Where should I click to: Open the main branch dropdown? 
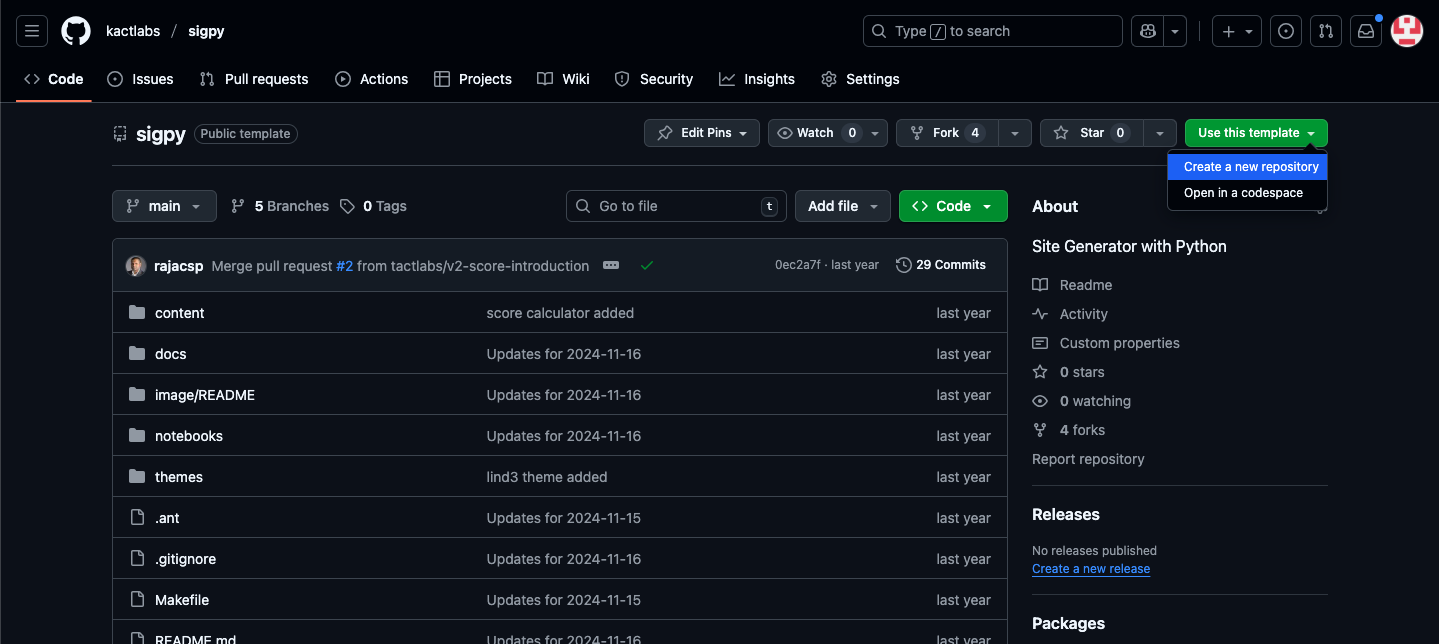(164, 206)
